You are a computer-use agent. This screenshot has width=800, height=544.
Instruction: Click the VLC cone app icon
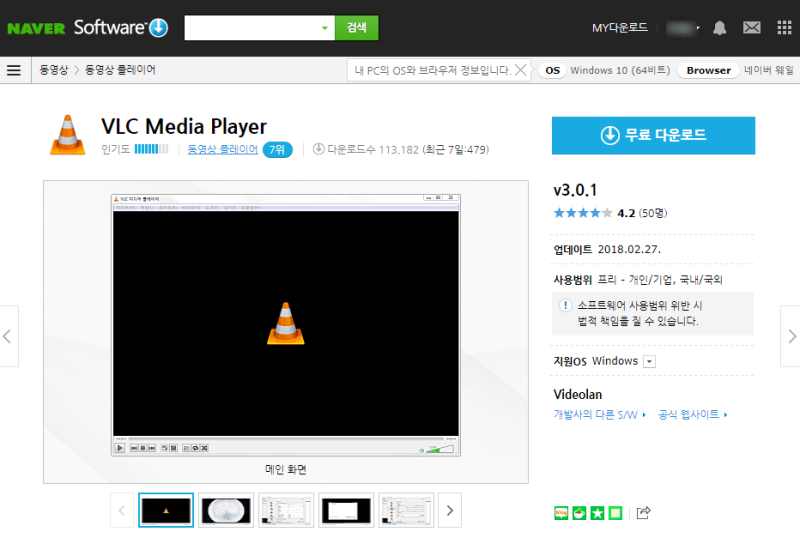pos(68,135)
